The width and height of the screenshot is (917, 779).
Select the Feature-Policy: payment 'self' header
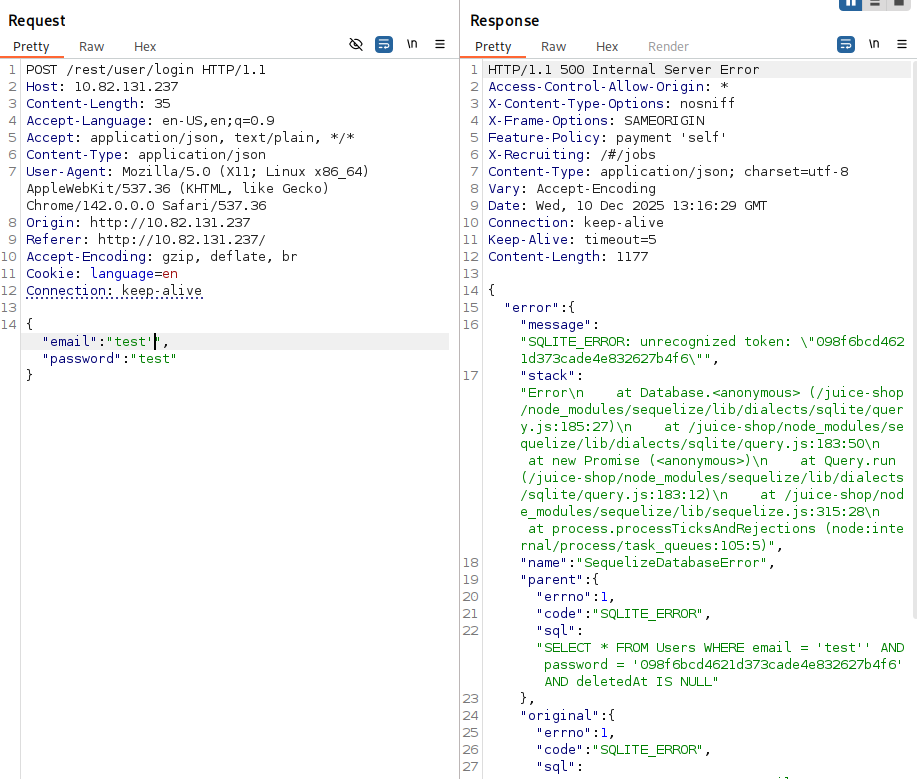coord(607,137)
